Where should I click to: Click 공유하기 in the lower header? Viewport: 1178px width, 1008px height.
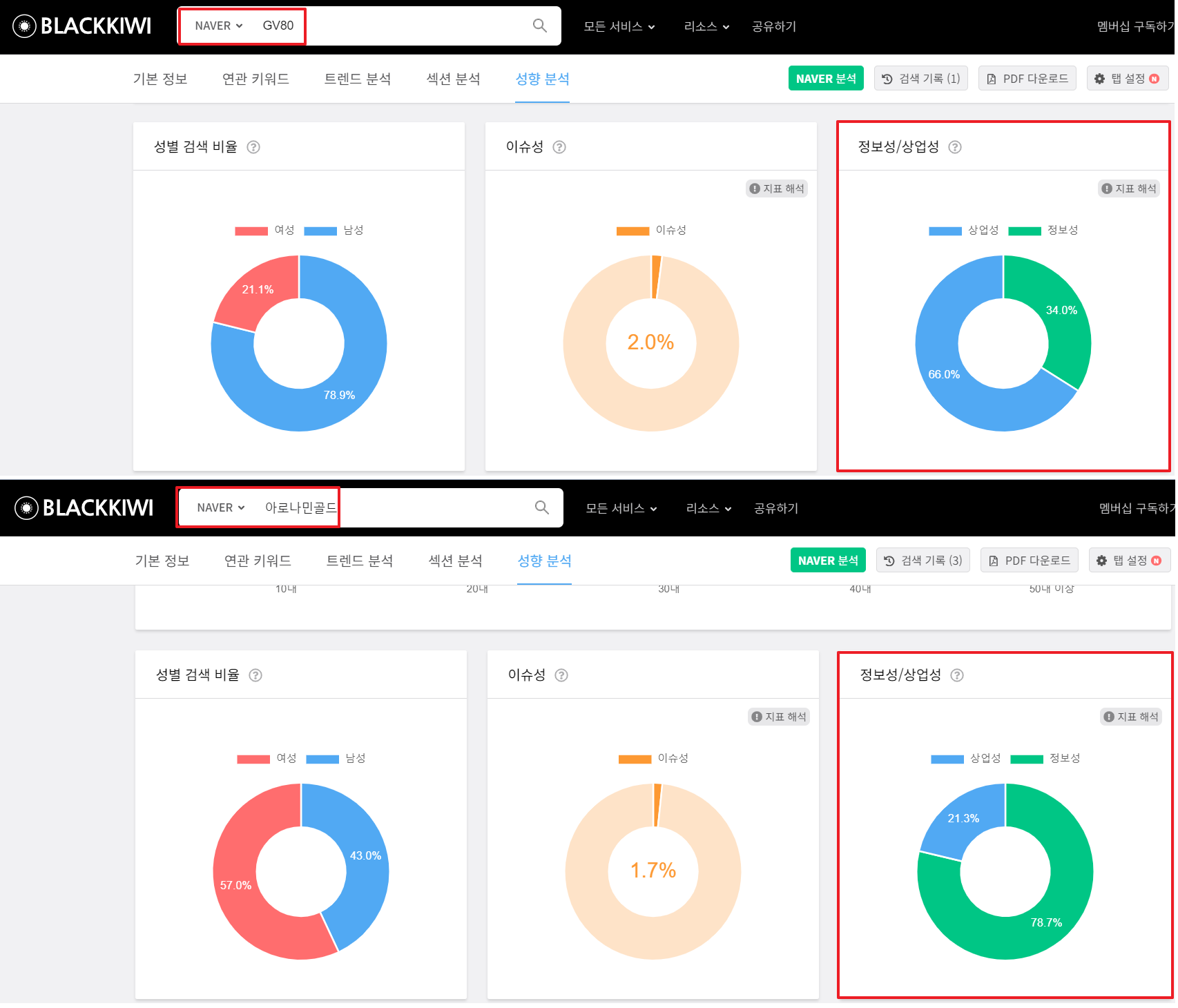(x=776, y=508)
